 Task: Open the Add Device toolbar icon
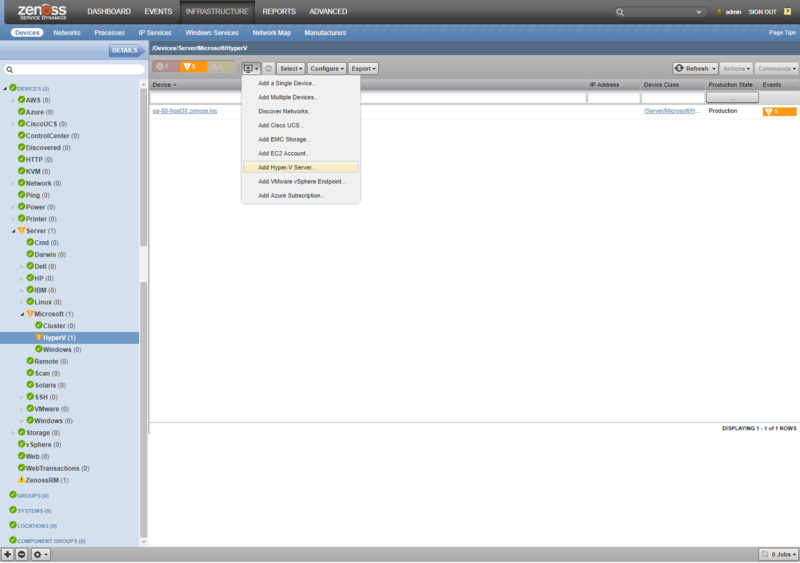click(251, 68)
